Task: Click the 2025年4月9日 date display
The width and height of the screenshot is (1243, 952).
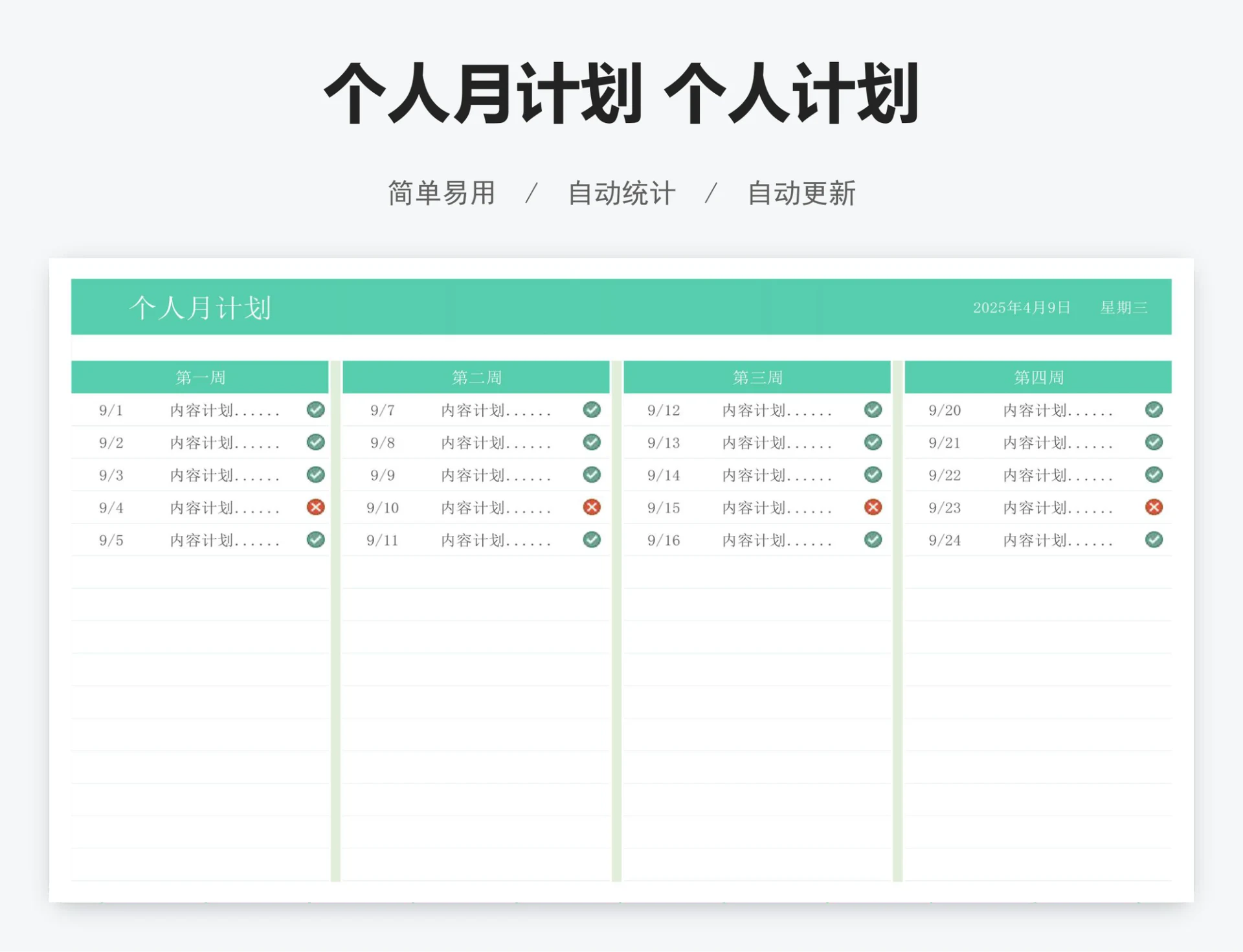Action: point(1023,309)
